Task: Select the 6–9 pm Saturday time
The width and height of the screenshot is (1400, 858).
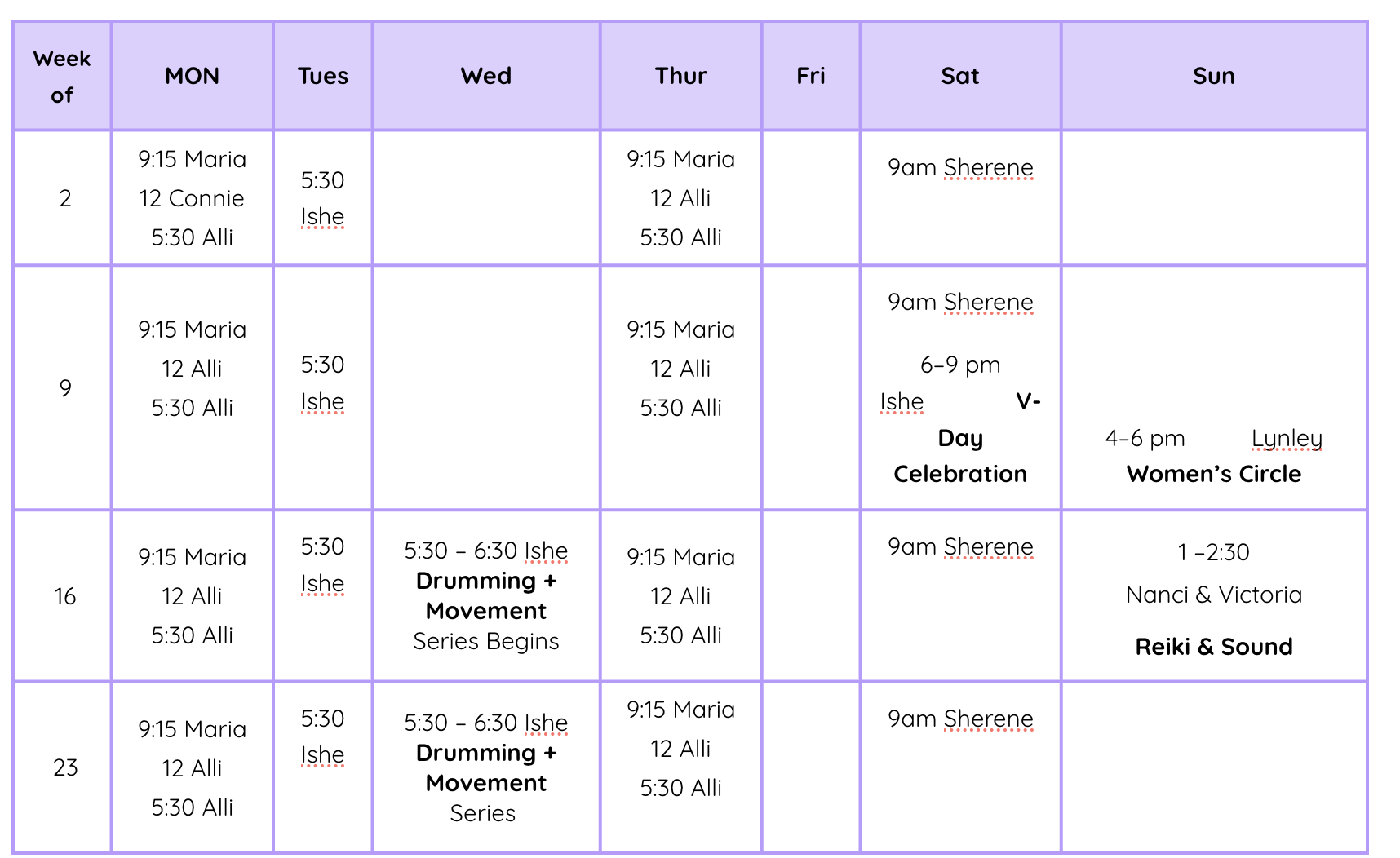Action: [x=959, y=365]
